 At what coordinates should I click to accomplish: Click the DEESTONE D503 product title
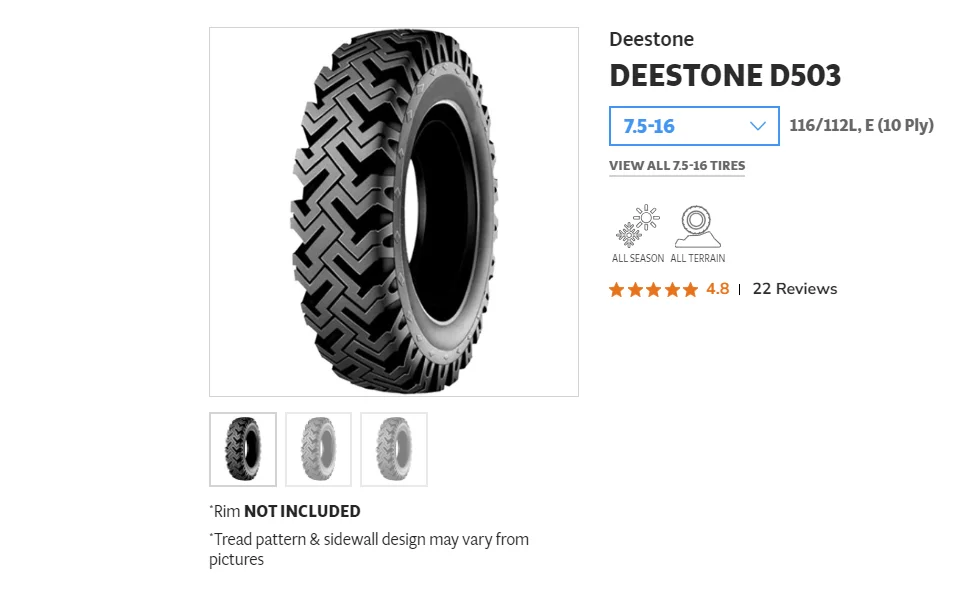pyautogui.click(x=725, y=76)
